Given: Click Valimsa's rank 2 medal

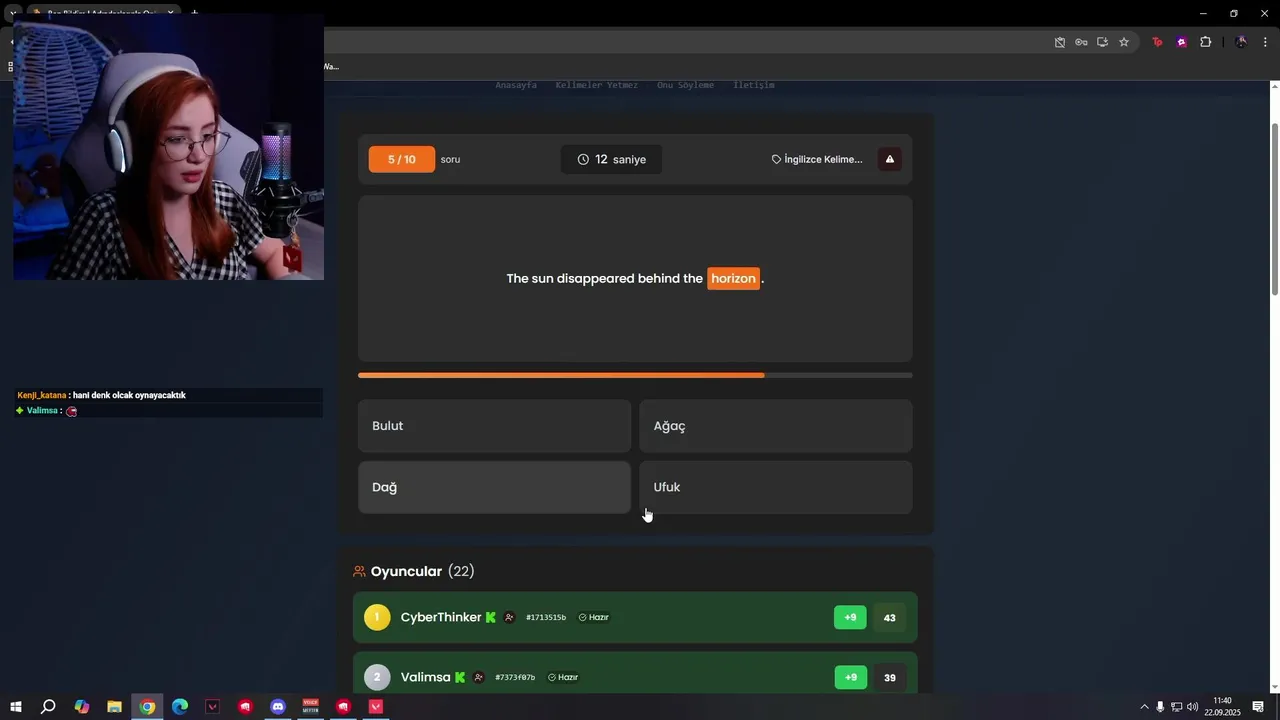Looking at the screenshot, I should [377, 677].
